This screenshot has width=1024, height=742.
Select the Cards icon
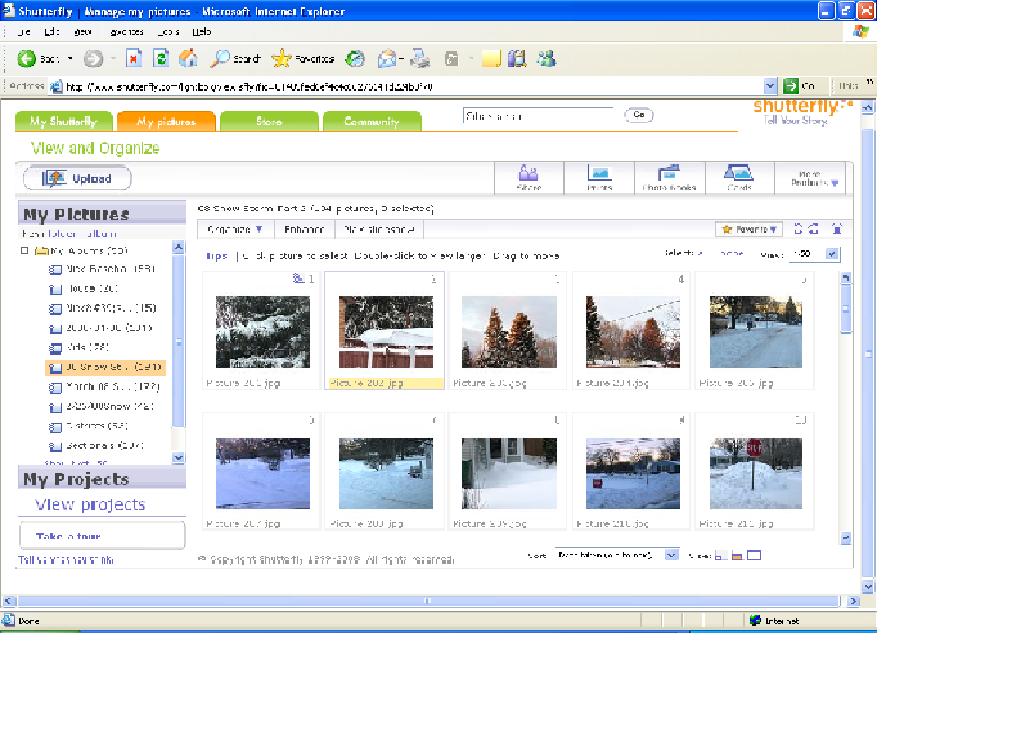[x=739, y=177]
